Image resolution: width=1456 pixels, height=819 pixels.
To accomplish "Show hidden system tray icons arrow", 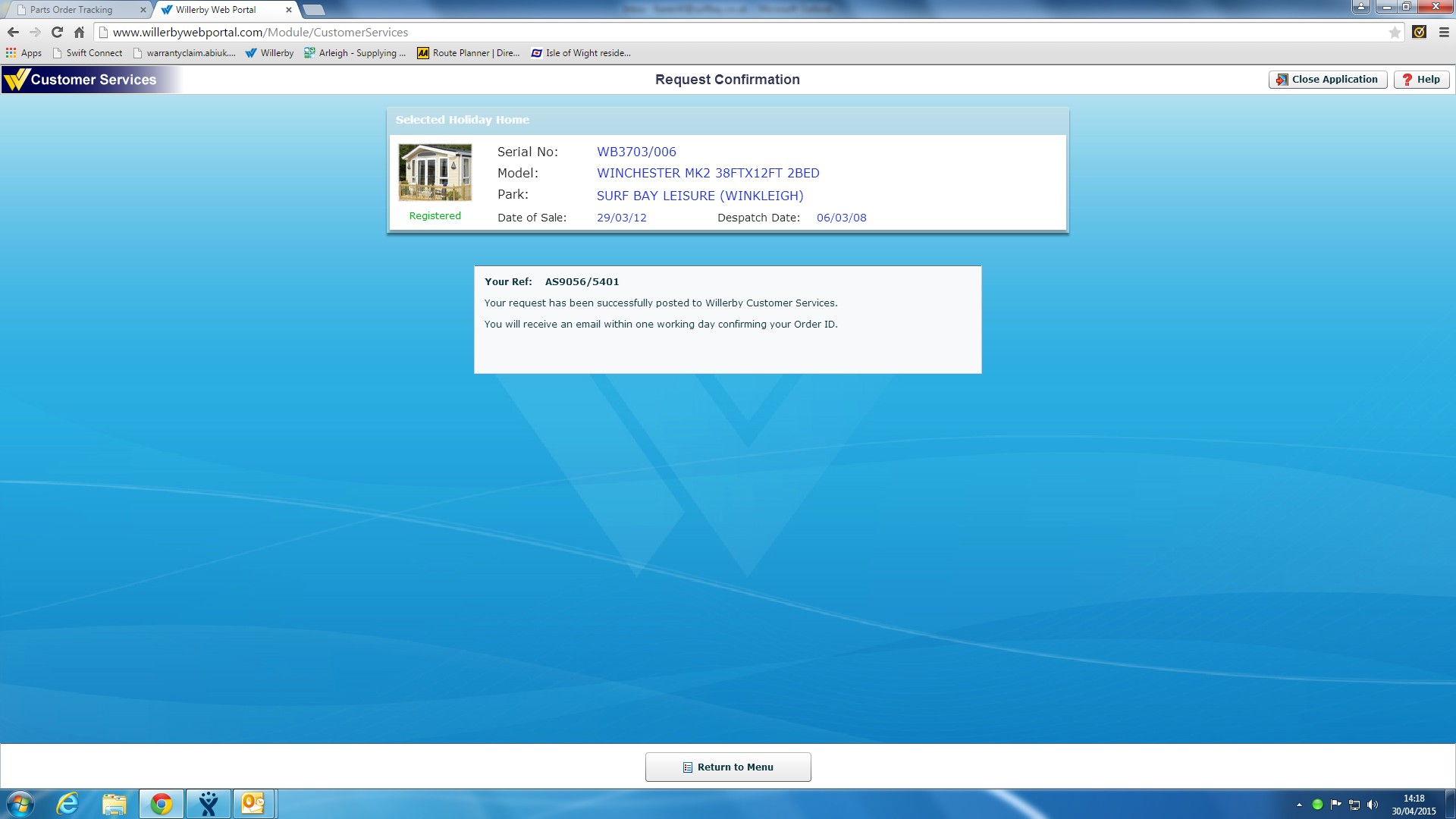I will [x=1299, y=805].
